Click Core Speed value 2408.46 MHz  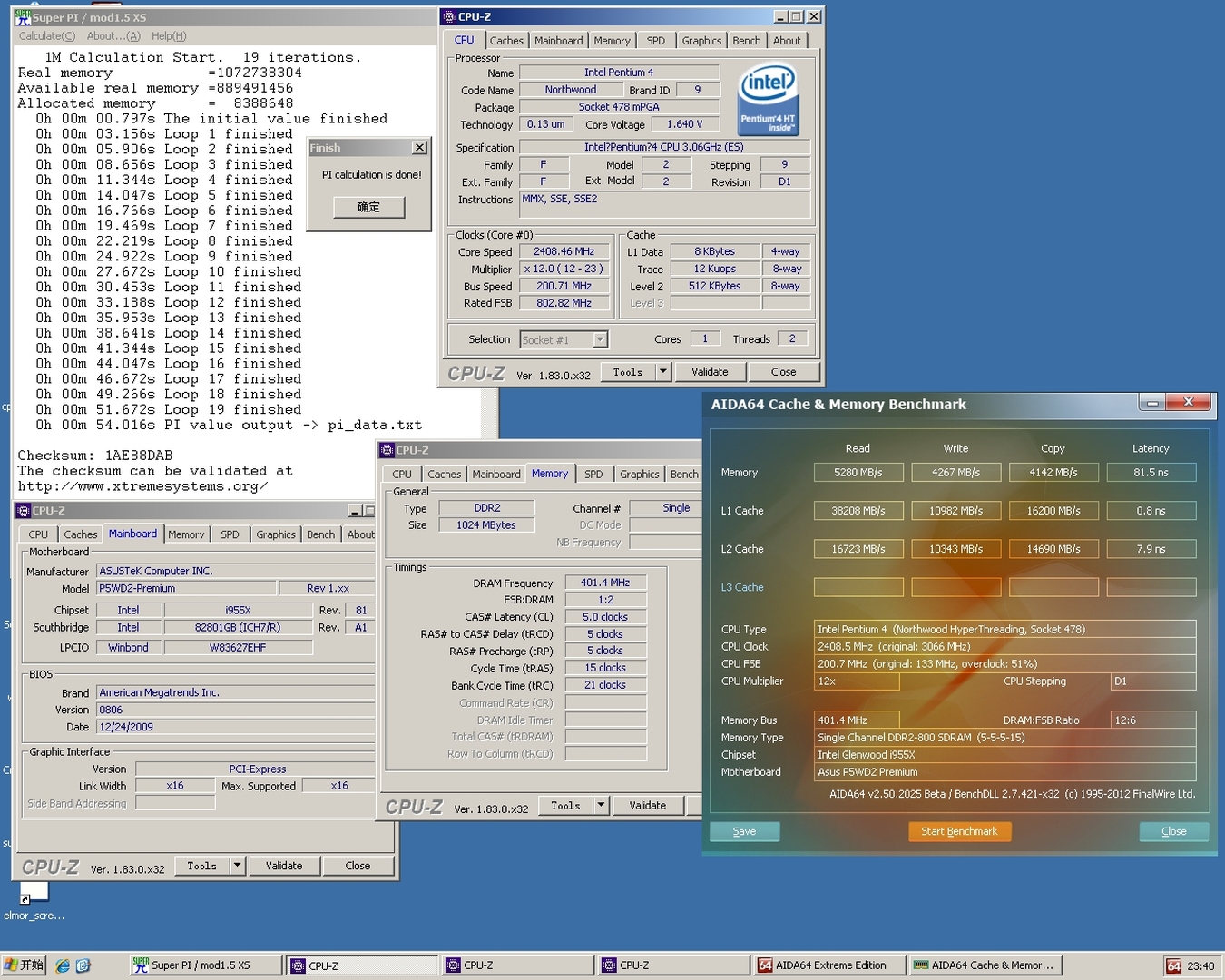563,252
